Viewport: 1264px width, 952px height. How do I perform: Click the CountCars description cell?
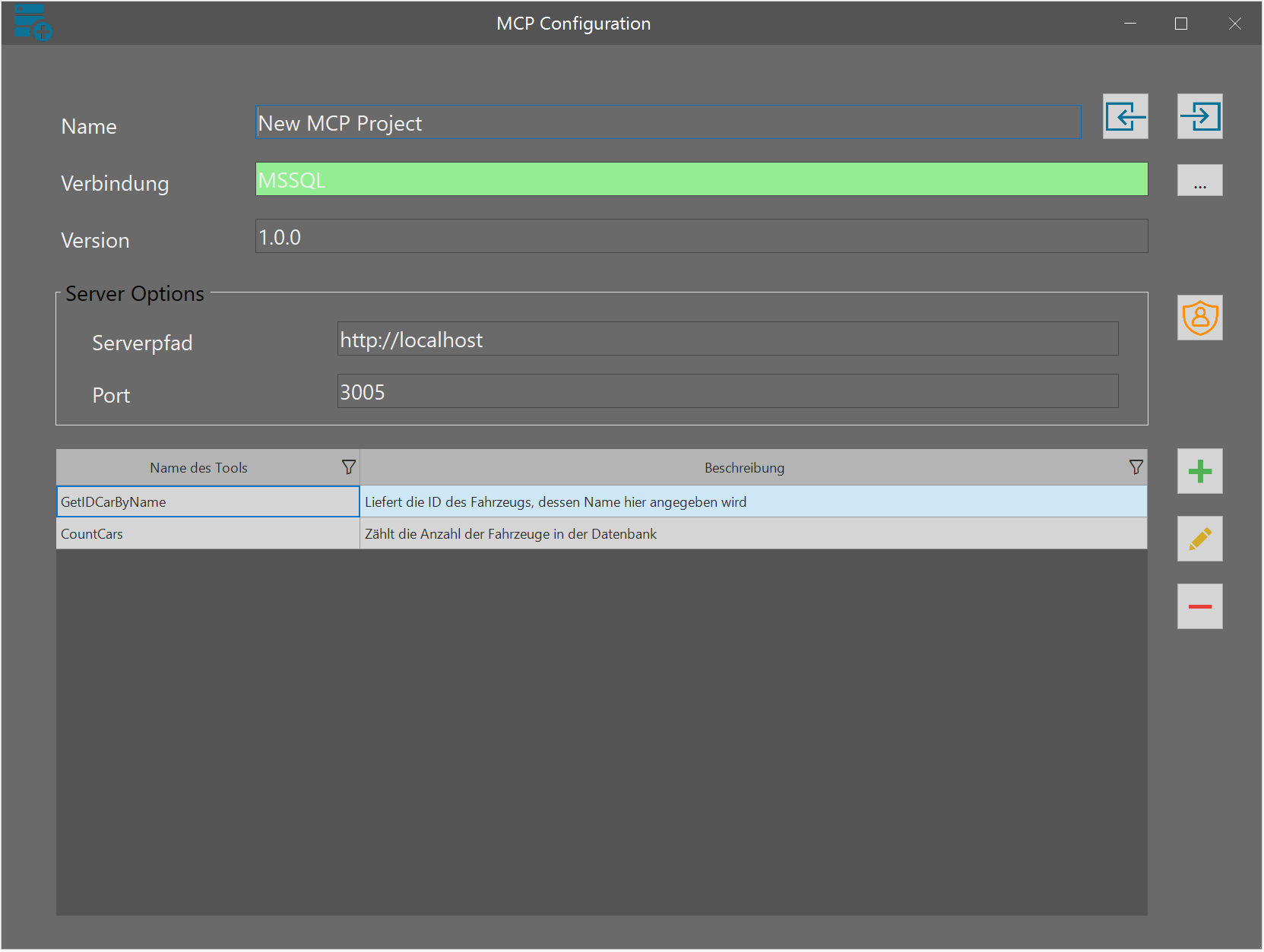[x=752, y=533]
